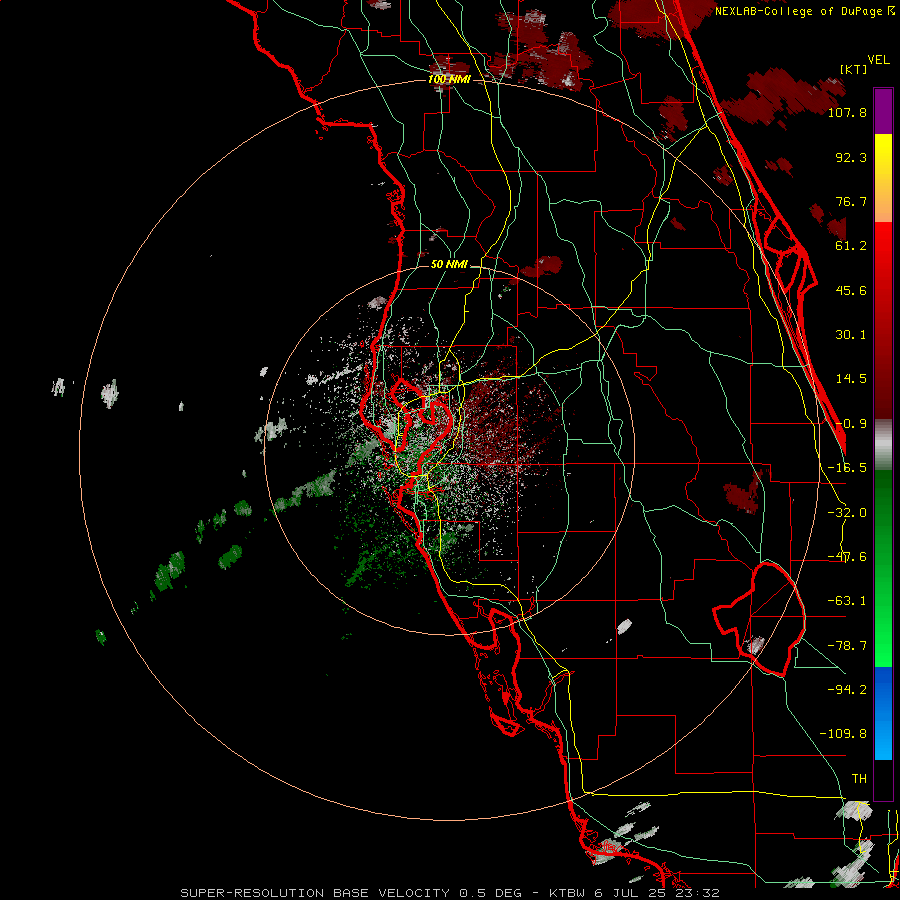Click the 45.6 velocity scale value
900x900 pixels.
tap(851, 290)
